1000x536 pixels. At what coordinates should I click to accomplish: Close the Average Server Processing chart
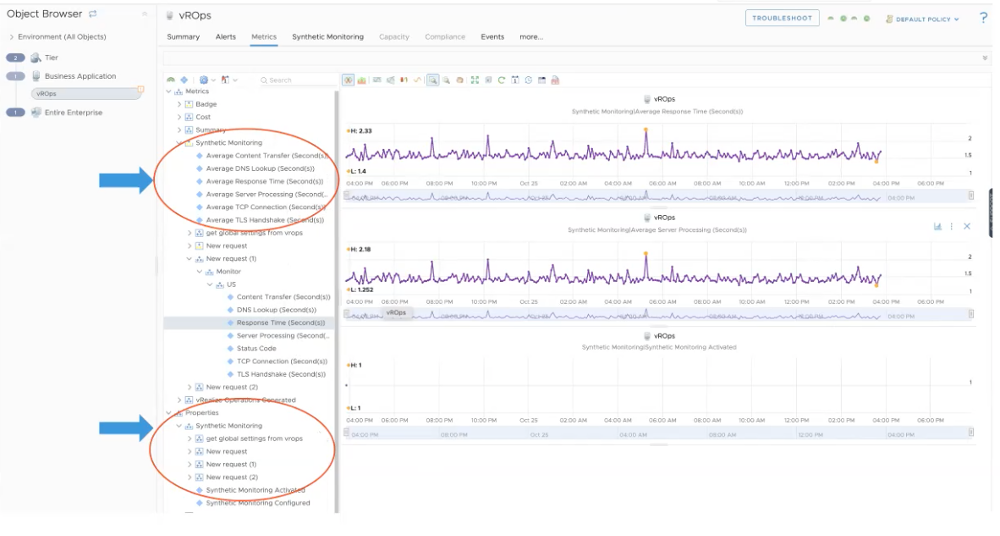pos(967,227)
